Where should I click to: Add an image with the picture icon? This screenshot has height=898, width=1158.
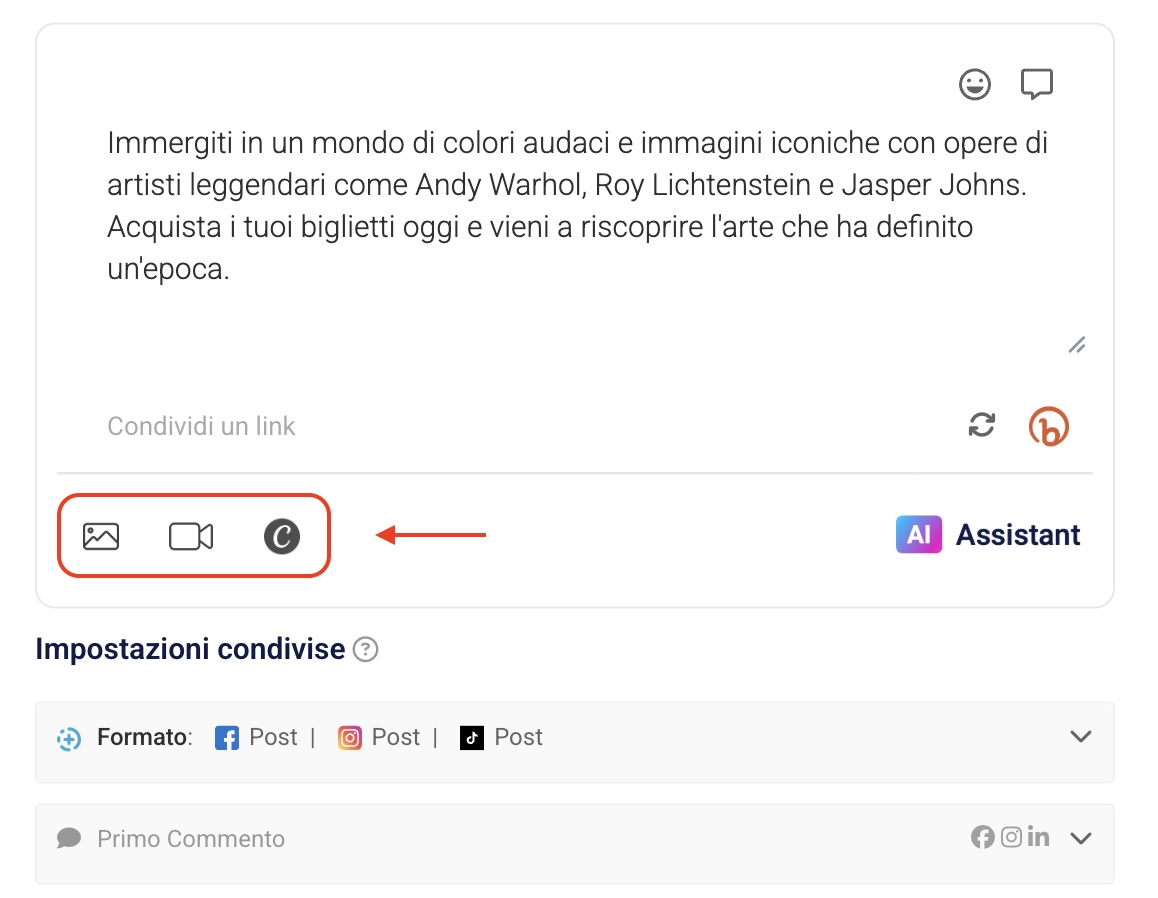pyautogui.click(x=101, y=536)
